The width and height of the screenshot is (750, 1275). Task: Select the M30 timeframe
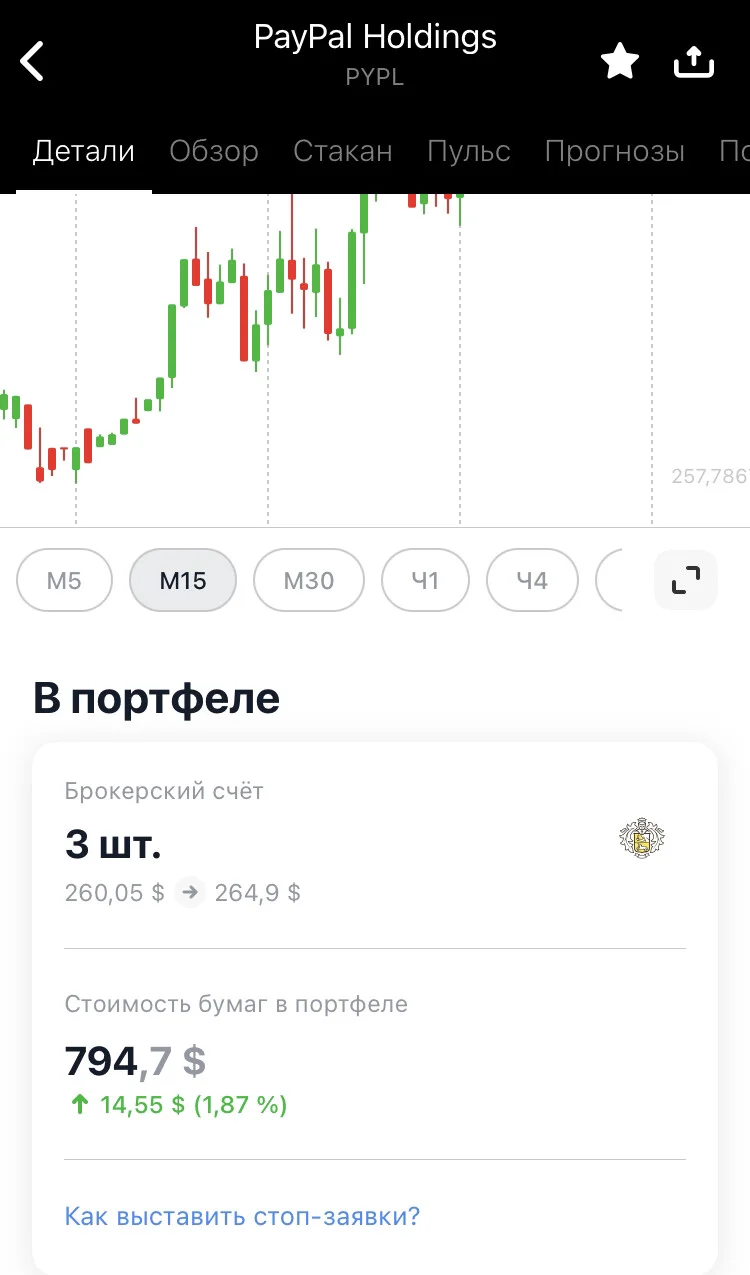pos(309,580)
